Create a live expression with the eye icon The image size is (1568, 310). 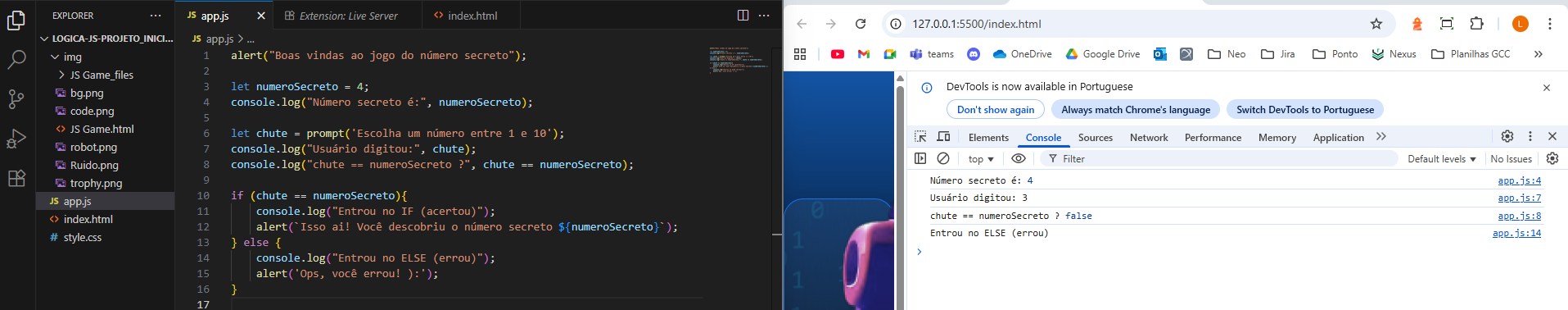tap(1019, 158)
